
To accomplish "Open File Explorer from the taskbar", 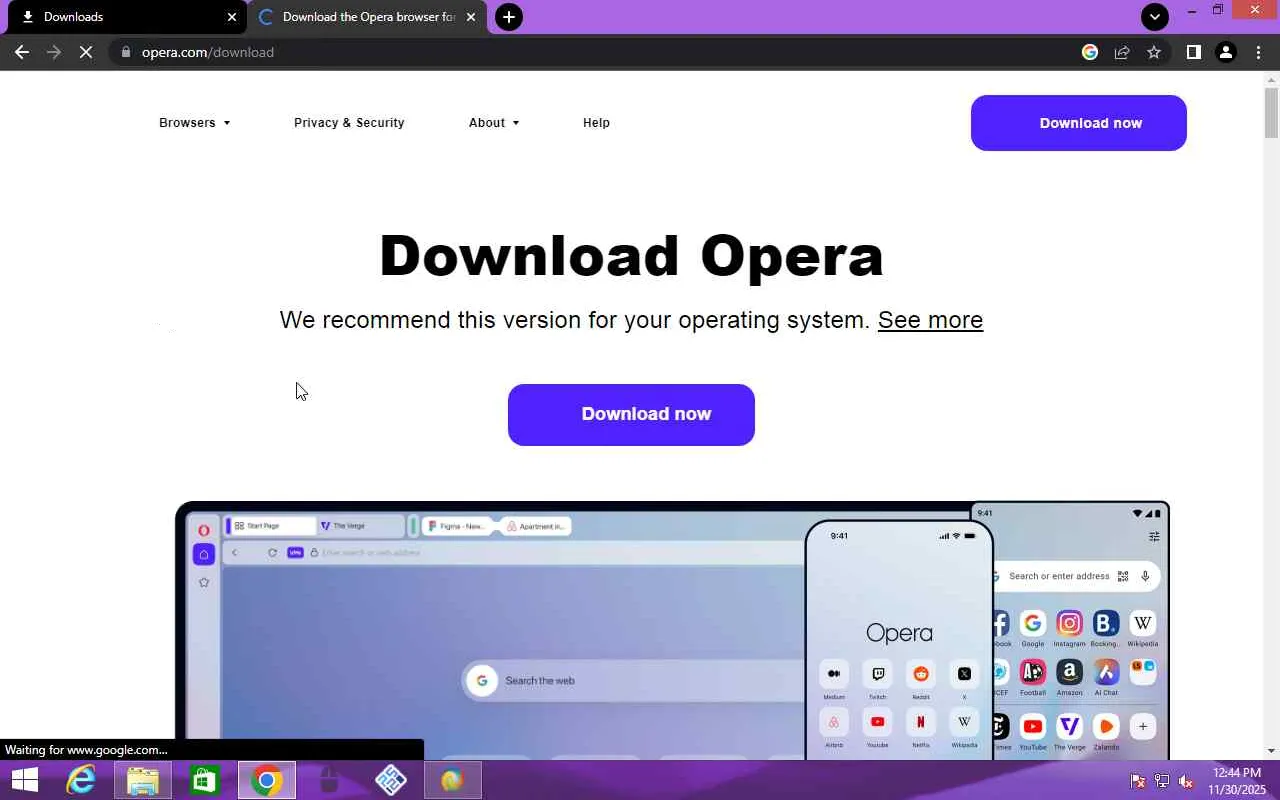I will pos(143,780).
